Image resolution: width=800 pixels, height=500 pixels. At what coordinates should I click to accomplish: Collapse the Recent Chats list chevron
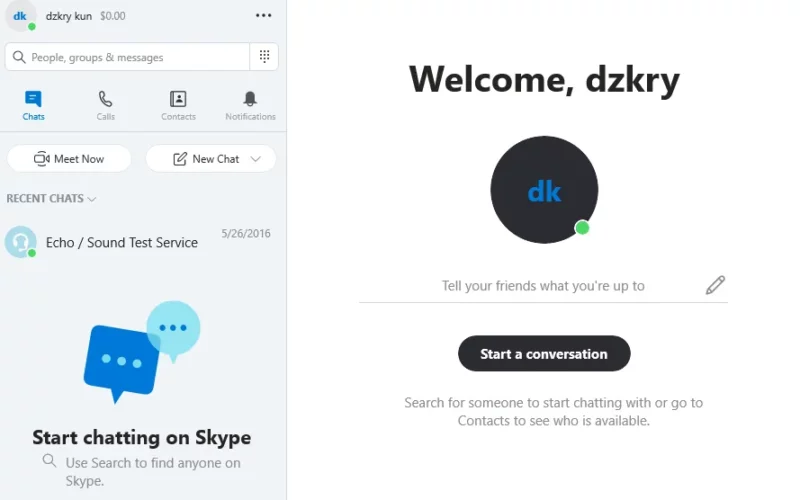click(x=92, y=199)
